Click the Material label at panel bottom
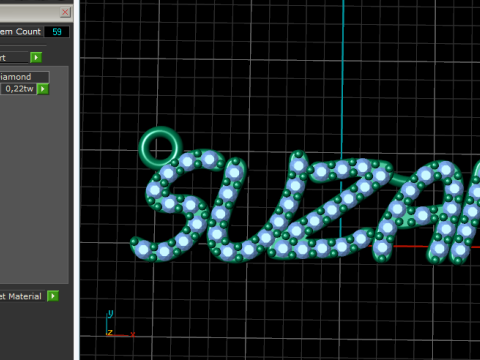 pos(21,296)
